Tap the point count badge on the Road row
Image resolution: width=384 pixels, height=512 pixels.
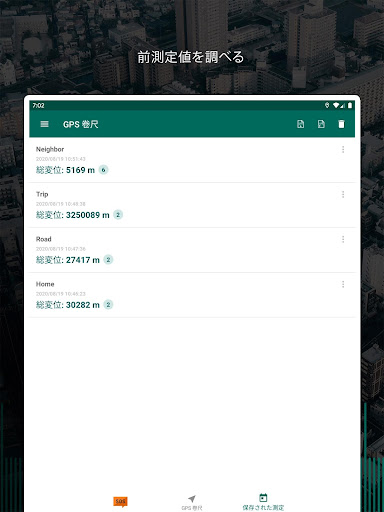[x=108, y=260]
